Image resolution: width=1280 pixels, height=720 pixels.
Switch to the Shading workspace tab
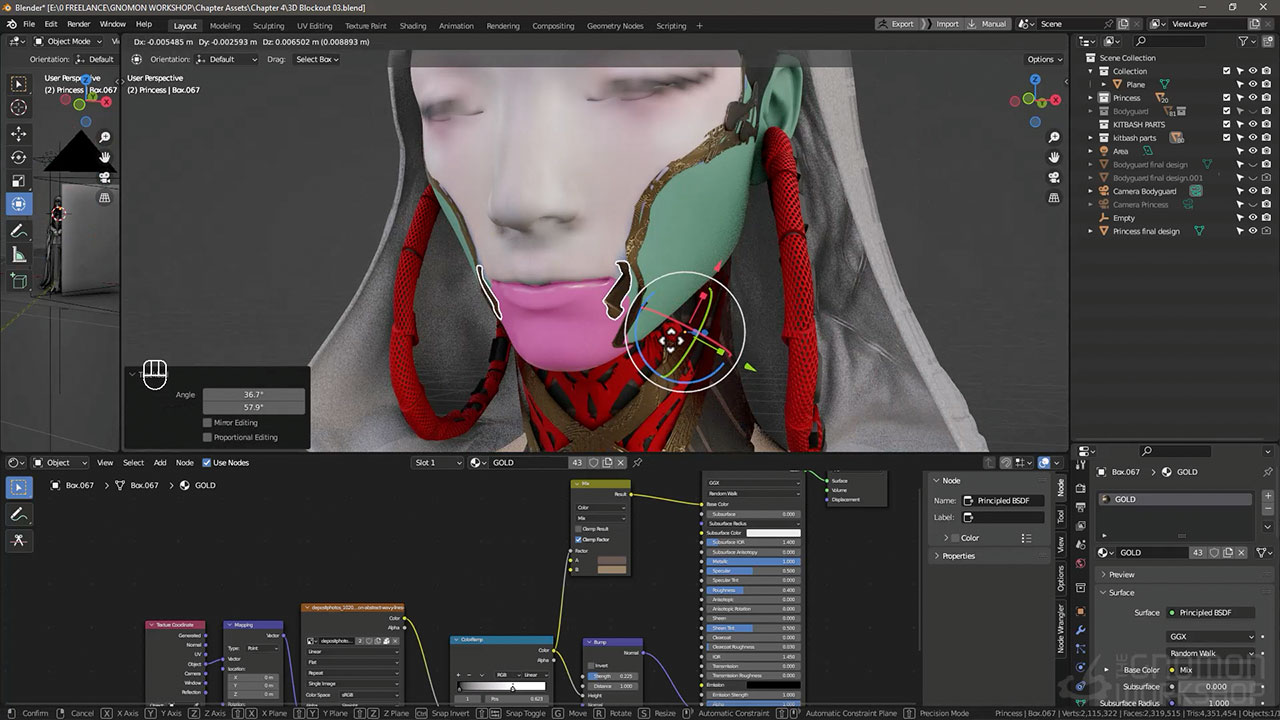pyautogui.click(x=412, y=26)
